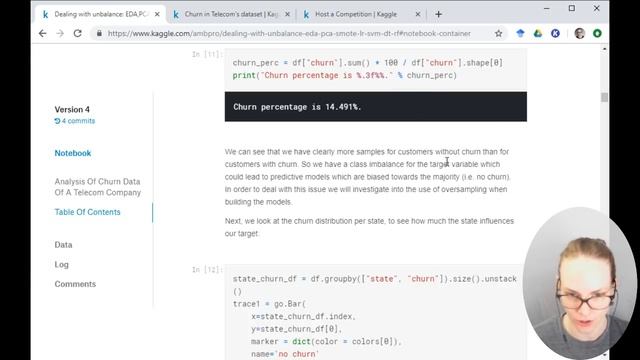Open the 'Comments' sidebar section
Image resolution: width=640 pixels, height=360 pixels.
(x=75, y=284)
